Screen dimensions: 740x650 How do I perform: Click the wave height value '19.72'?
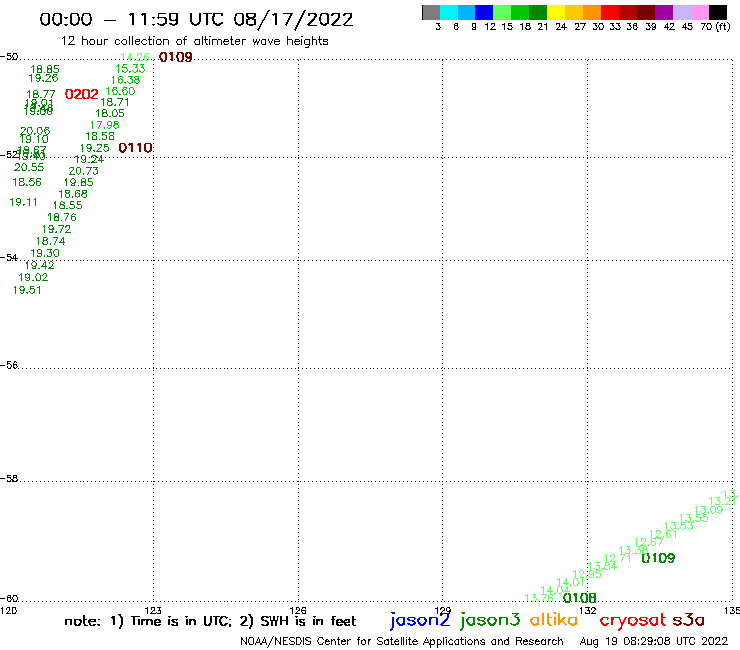click(x=57, y=229)
